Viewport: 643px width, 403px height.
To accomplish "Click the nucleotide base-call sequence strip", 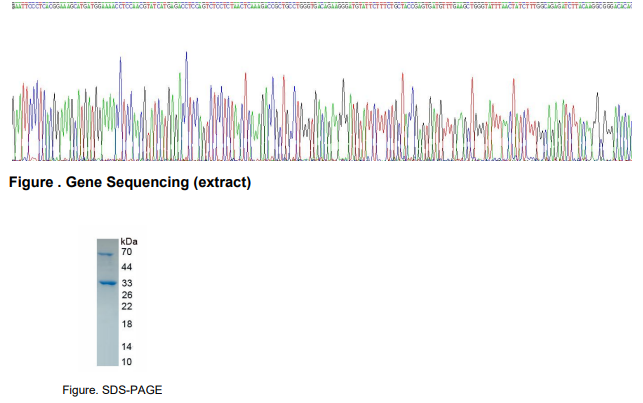I will point(322,7).
